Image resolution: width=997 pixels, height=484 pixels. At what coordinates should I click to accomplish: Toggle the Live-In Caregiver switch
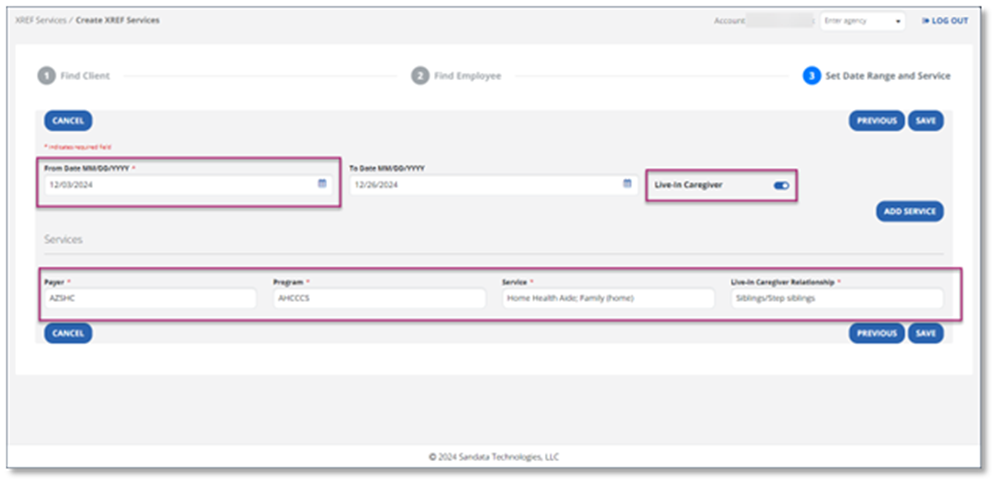[781, 185]
